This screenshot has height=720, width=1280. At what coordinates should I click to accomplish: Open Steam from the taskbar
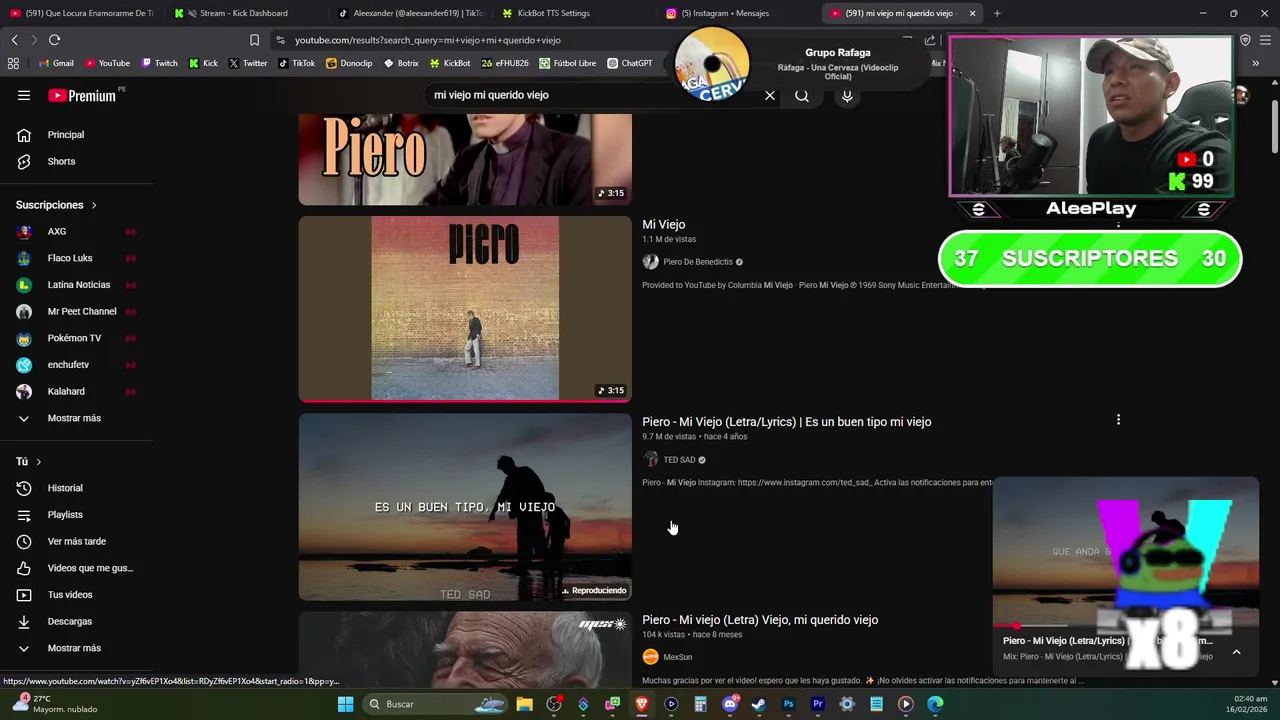point(759,704)
